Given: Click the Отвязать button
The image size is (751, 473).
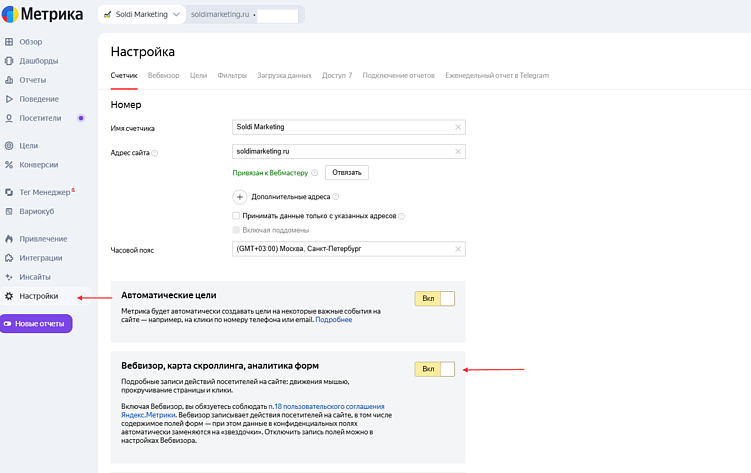Looking at the screenshot, I should 347,172.
